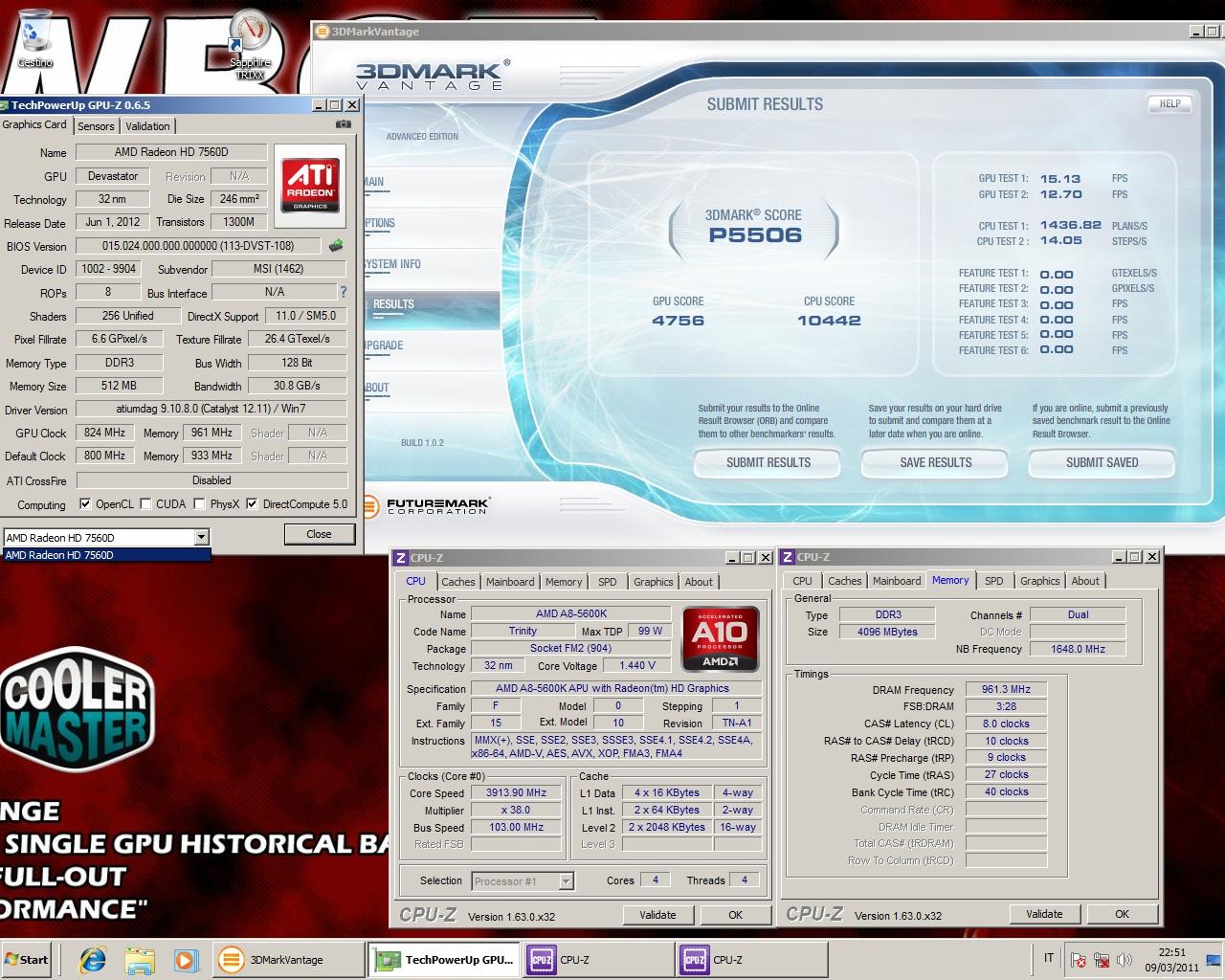
Task: Click the Memory Size value 512 MB
Action: pyautogui.click(x=119, y=386)
